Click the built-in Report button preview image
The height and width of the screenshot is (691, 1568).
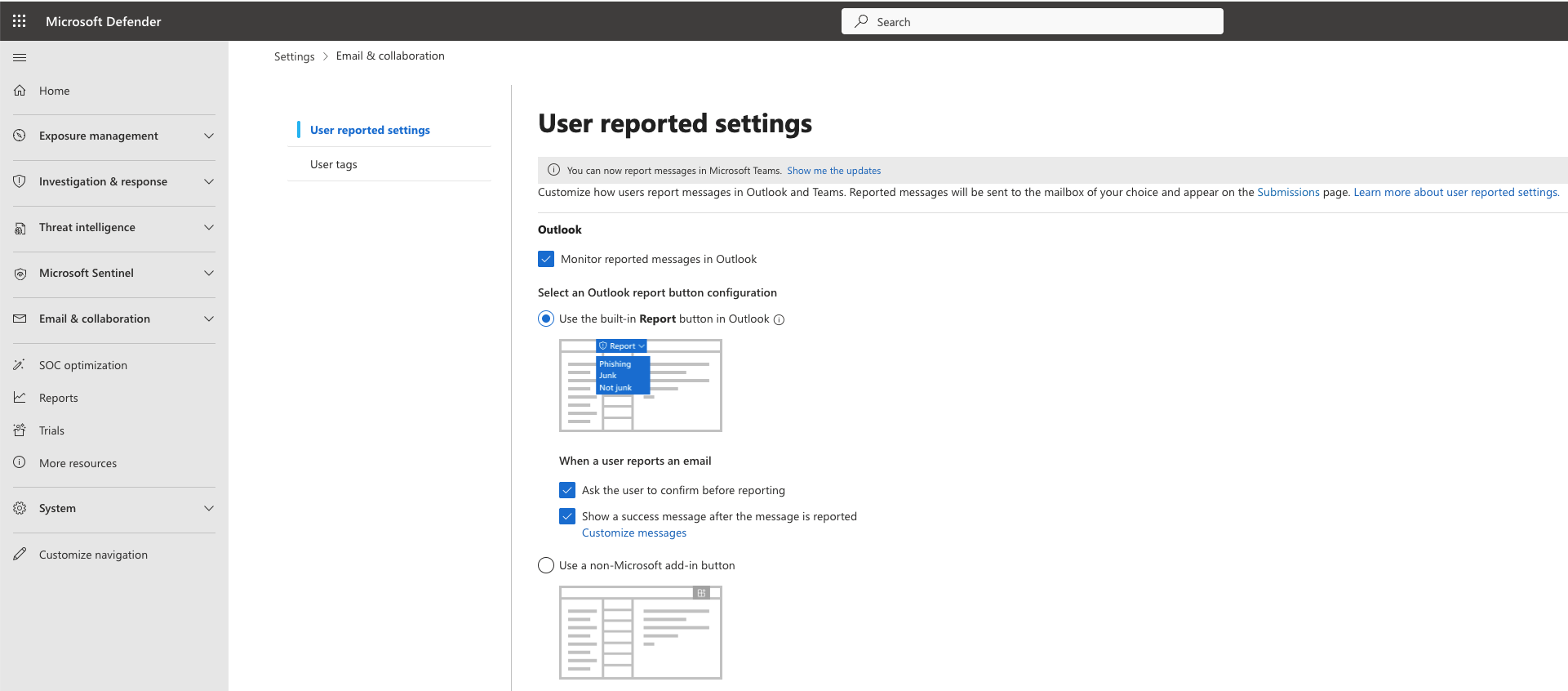tap(641, 386)
